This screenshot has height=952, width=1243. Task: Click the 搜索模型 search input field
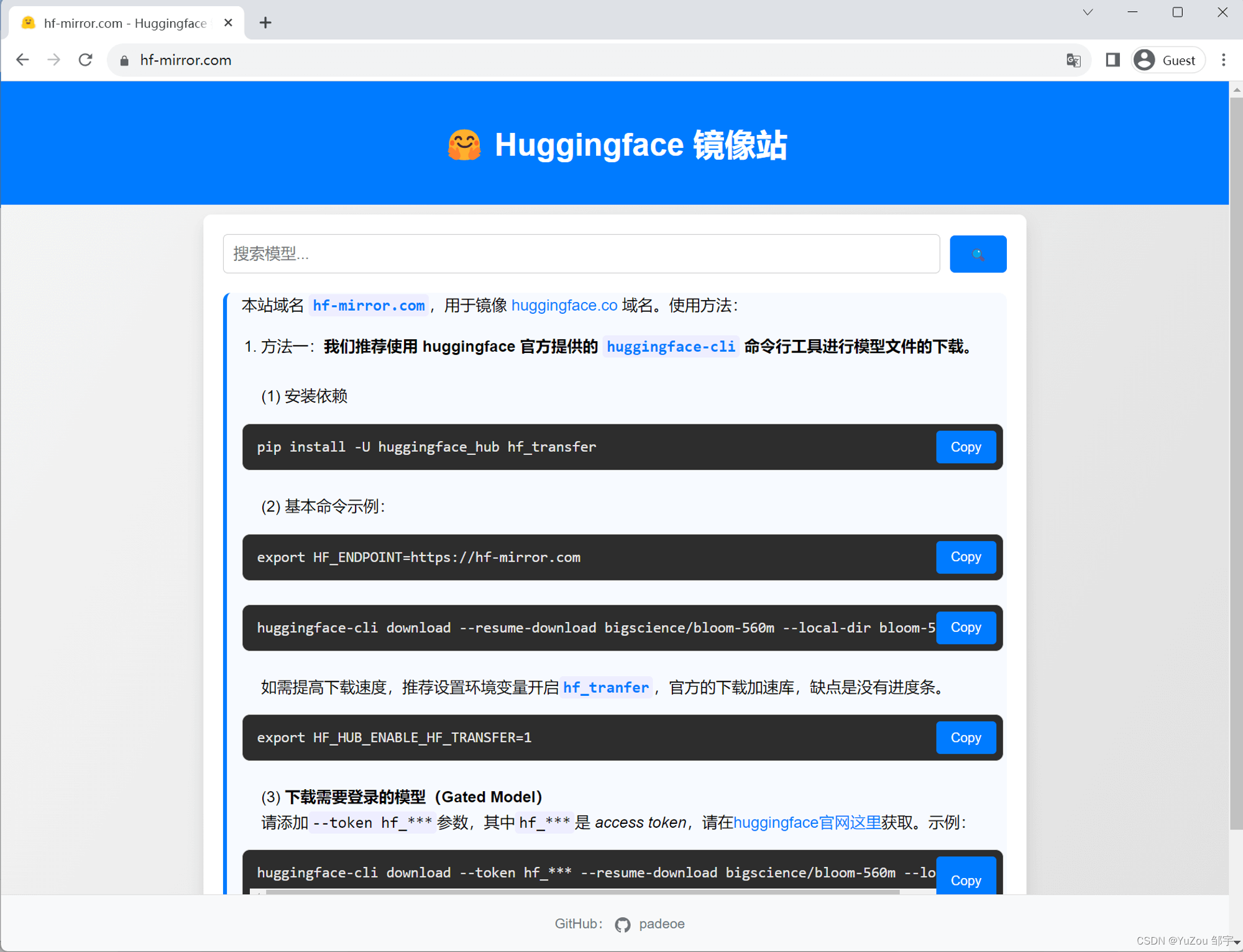click(580, 254)
